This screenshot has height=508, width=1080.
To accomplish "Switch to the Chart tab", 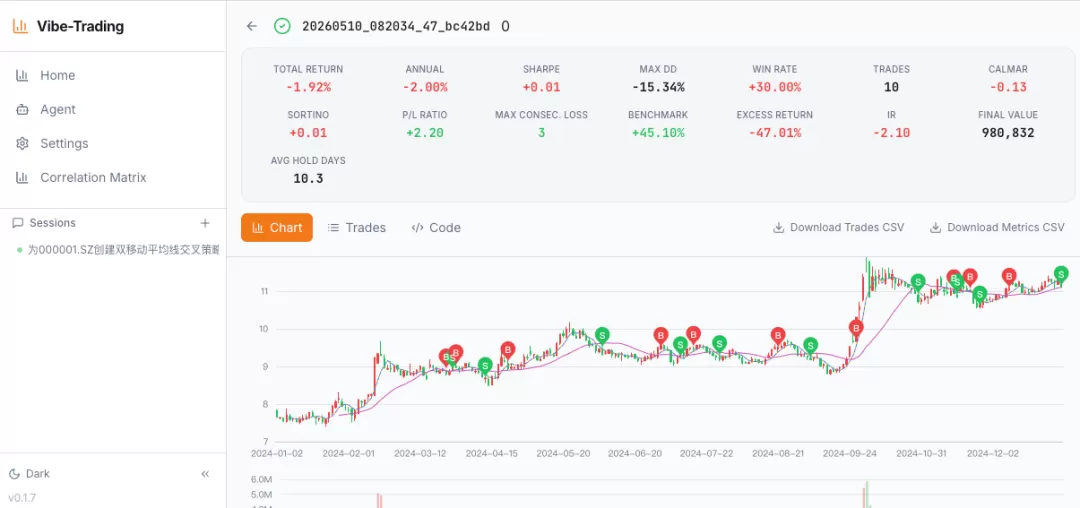I will (277, 227).
